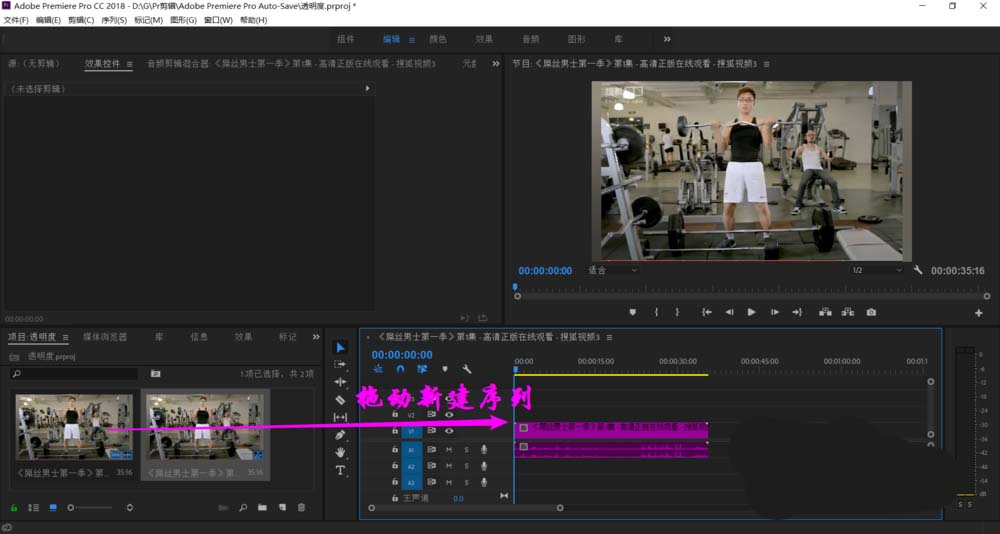The width and height of the screenshot is (1000, 534).
Task: Select the Pen tool
Action: pos(340,435)
